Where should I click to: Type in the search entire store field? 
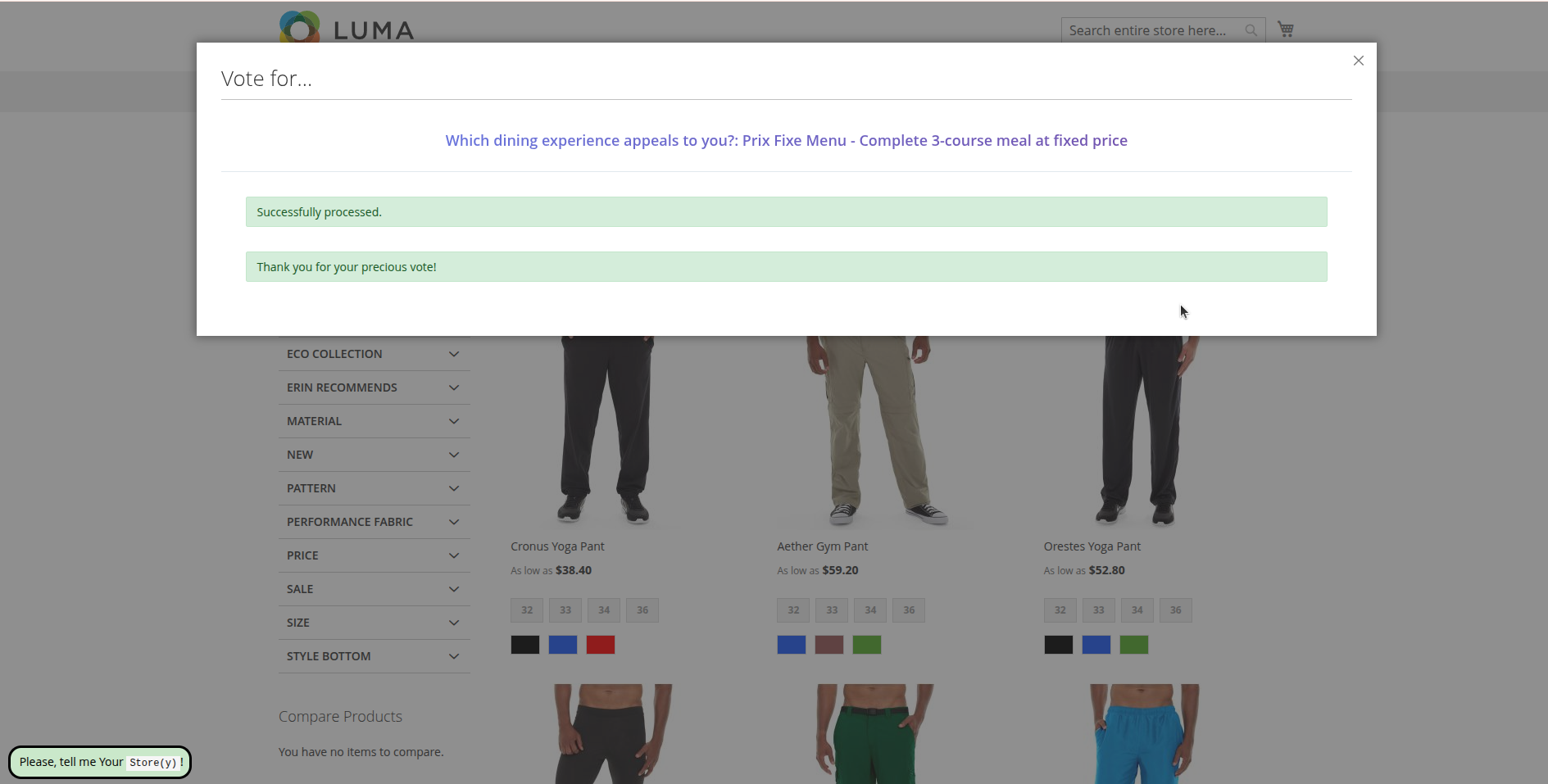click(x=1151, y=30)
